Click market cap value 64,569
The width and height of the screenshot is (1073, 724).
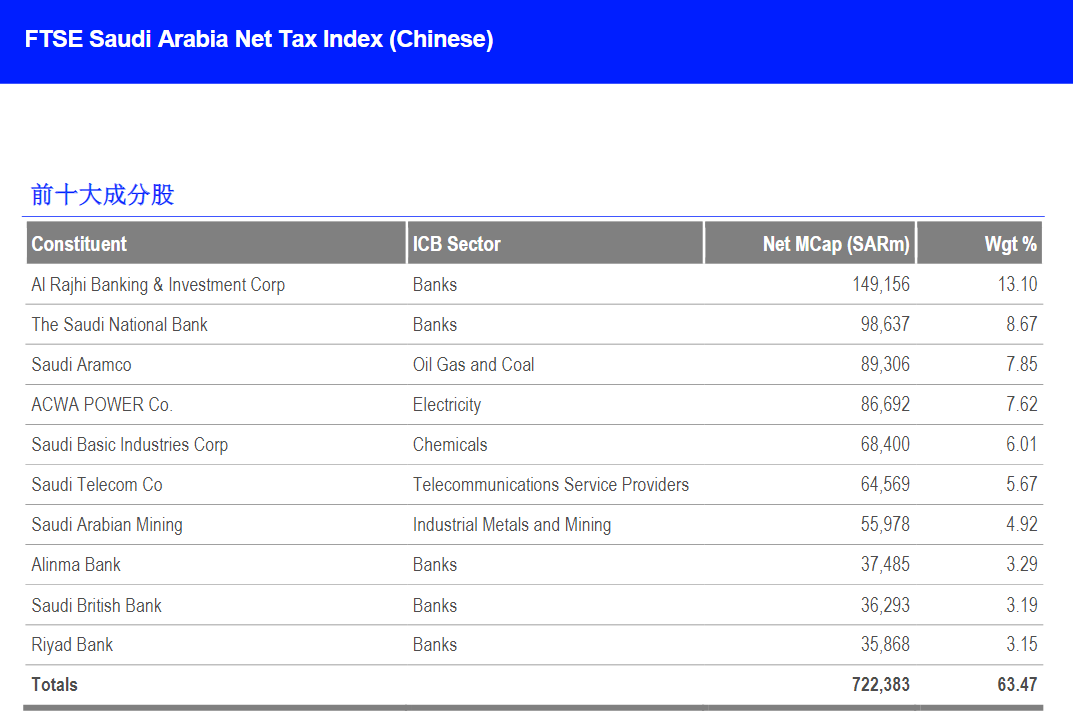885,484
